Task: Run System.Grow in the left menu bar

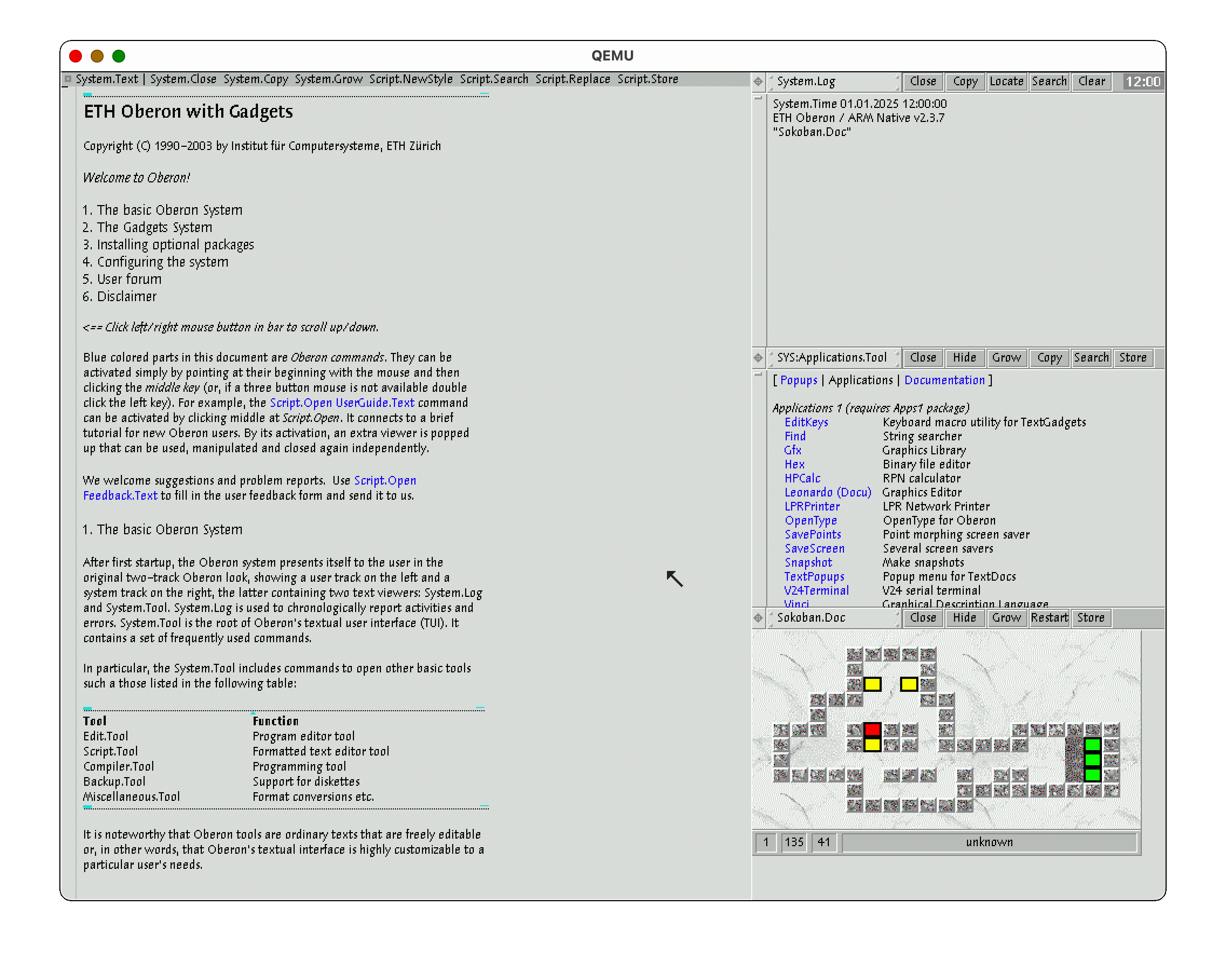Action: [328, 79]
